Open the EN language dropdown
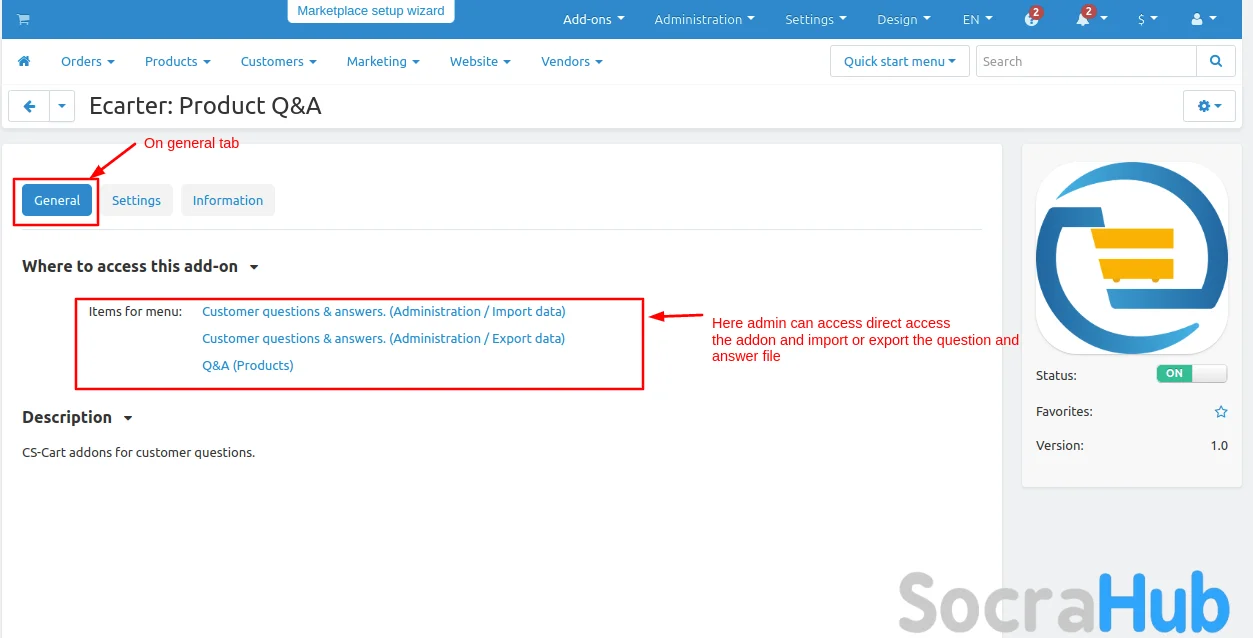The image size is (1253, 638). click(x=977, y=19)
